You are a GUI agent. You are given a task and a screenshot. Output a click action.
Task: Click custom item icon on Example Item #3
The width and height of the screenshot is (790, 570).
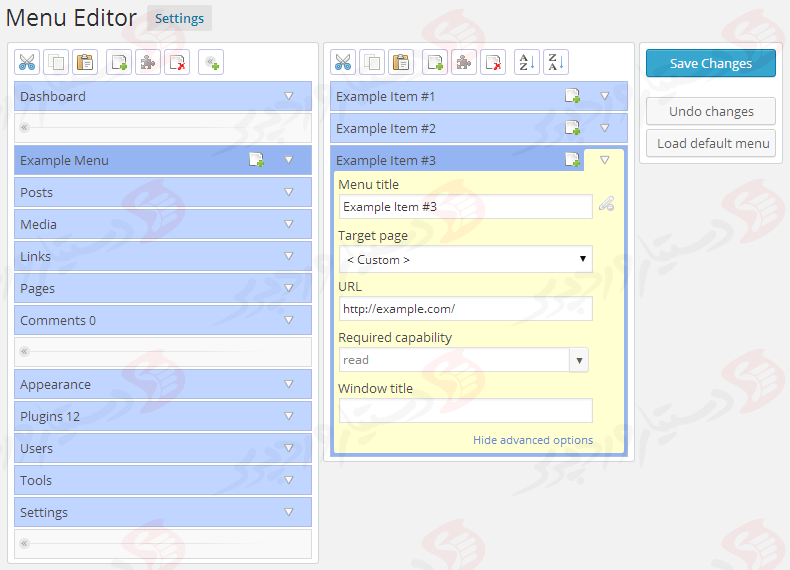(x=572, y=160)
